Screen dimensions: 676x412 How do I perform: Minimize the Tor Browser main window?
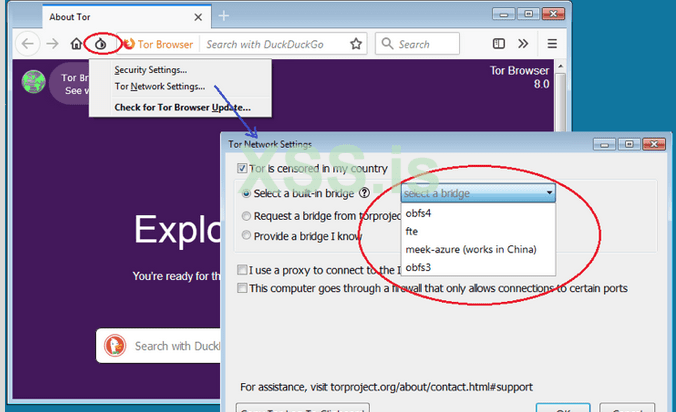click(503, 14)
